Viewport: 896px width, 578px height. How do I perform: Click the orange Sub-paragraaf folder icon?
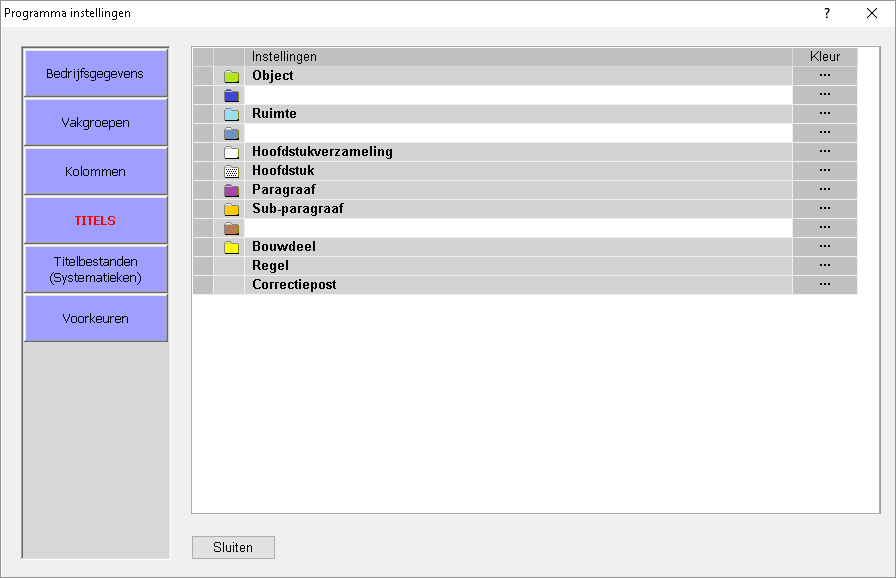tap(231, 209)
